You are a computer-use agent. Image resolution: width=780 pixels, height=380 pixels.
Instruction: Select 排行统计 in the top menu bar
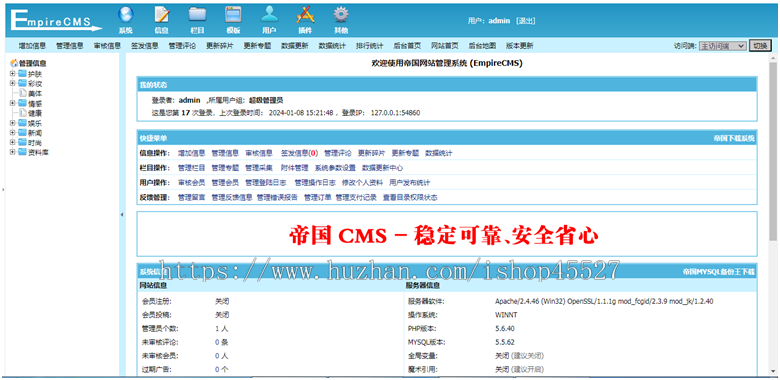pos(370,46)
